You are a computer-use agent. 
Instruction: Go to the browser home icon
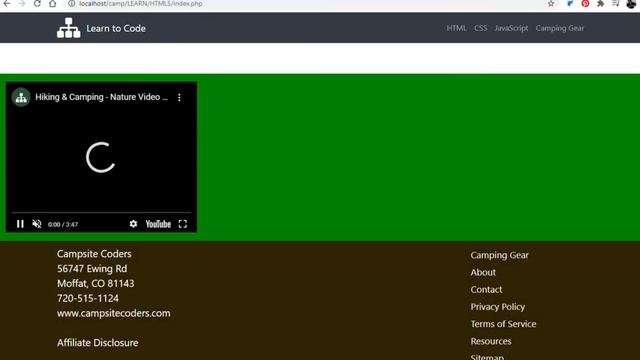point(53,4)
